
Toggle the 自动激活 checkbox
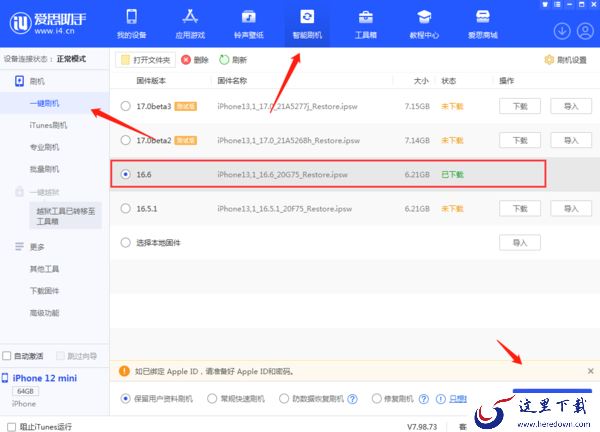coord(7,356)
